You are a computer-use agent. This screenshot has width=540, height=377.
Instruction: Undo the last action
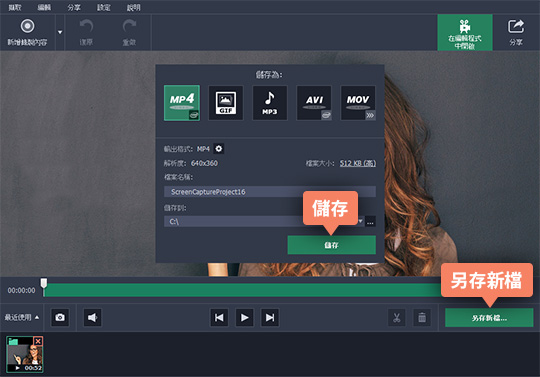click(86, 33)
